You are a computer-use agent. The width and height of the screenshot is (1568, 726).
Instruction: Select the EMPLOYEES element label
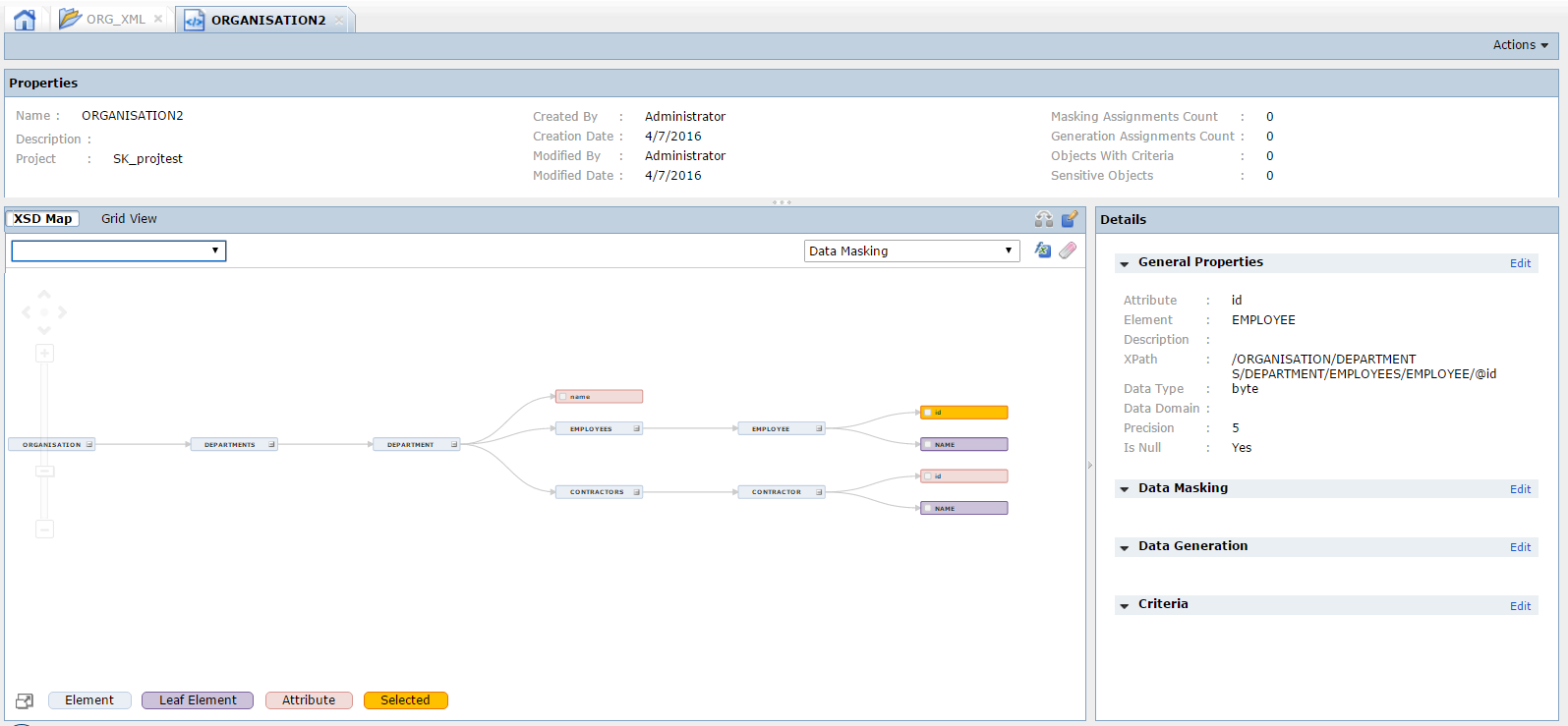(x=591, y=429)
